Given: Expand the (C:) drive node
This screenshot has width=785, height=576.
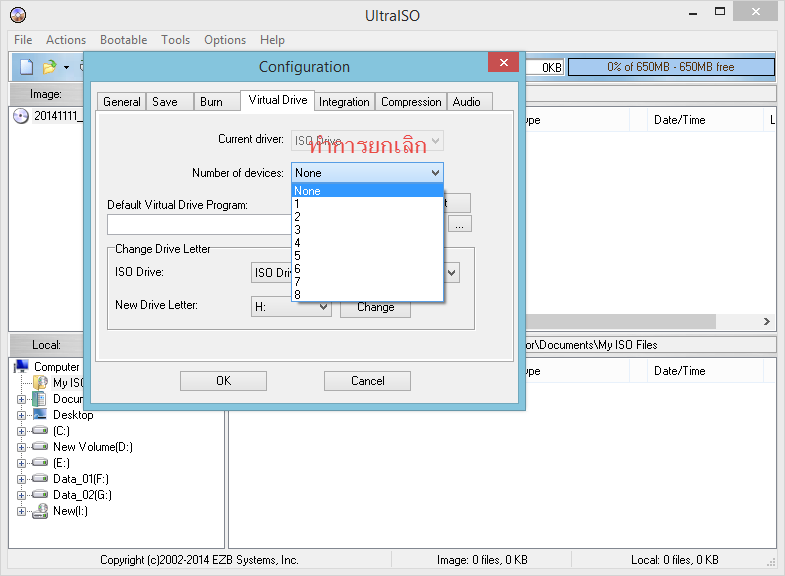Looking at the screenshot, I should click(21, 431).
